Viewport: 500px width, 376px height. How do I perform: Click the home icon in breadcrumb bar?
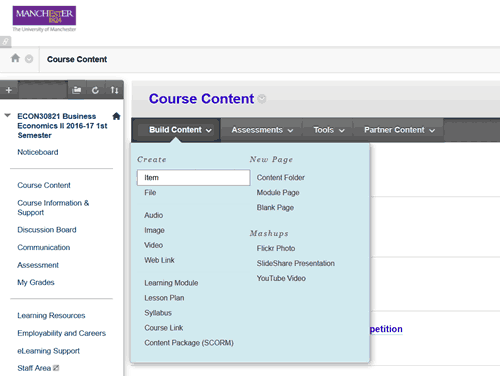pos(15,58)
